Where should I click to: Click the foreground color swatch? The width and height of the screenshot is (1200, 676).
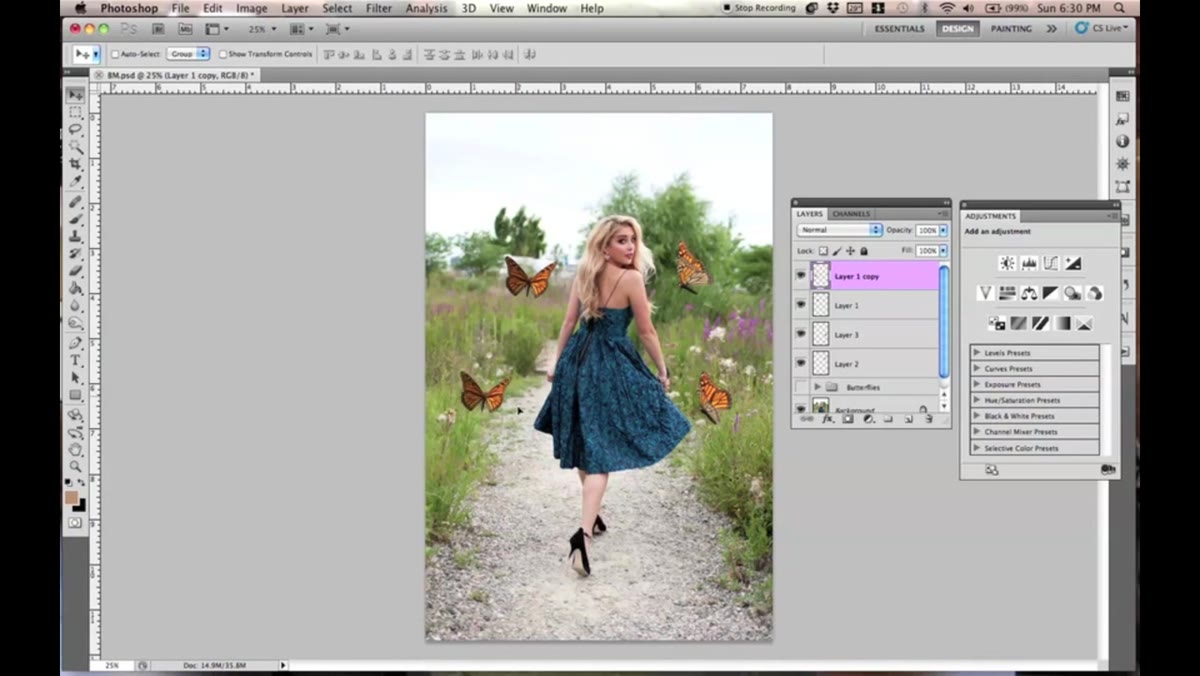click(71, 497)
